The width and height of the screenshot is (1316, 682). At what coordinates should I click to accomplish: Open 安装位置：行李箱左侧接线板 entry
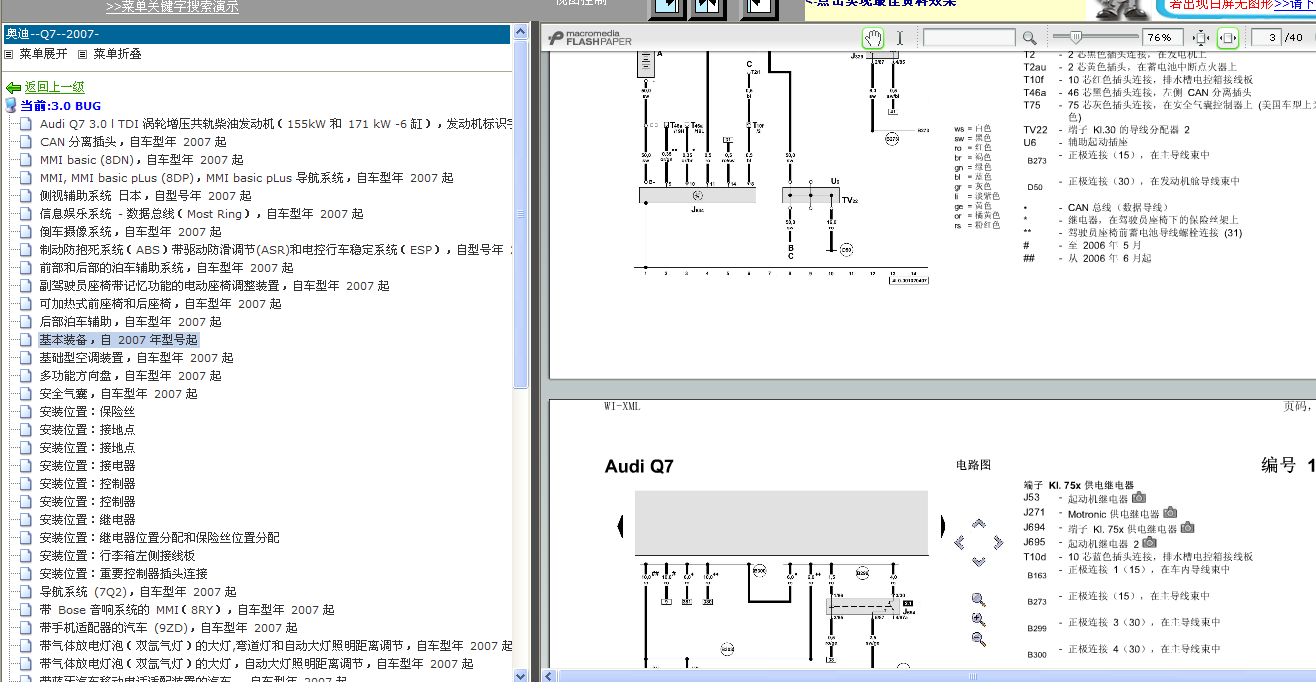[117, 556]
